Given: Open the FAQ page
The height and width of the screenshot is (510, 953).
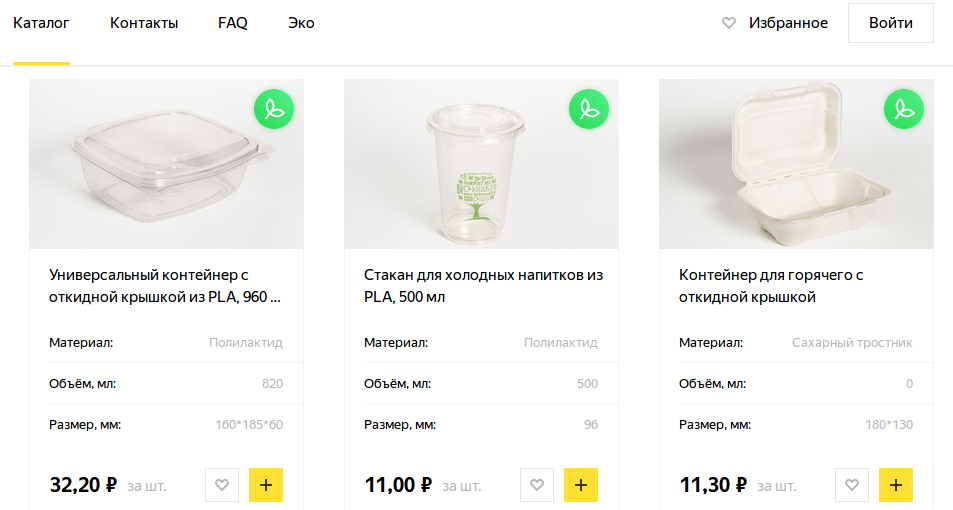Looking at the screenshot, I should pos(233,23).
